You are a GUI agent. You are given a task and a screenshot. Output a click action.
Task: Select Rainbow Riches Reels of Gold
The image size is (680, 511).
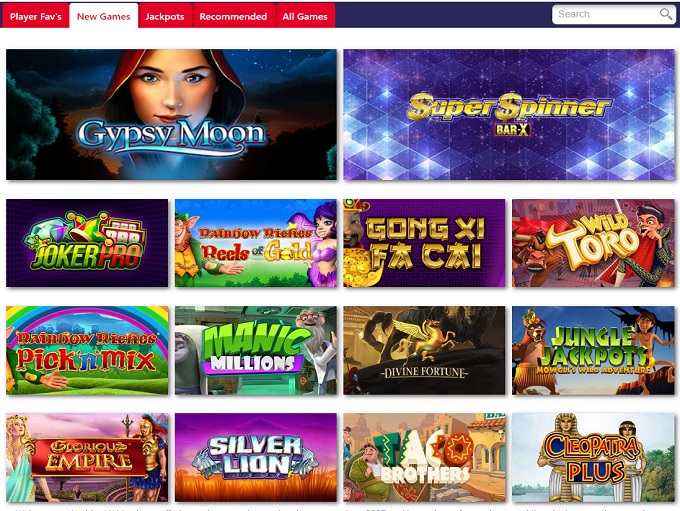click(x=255, y=243)
